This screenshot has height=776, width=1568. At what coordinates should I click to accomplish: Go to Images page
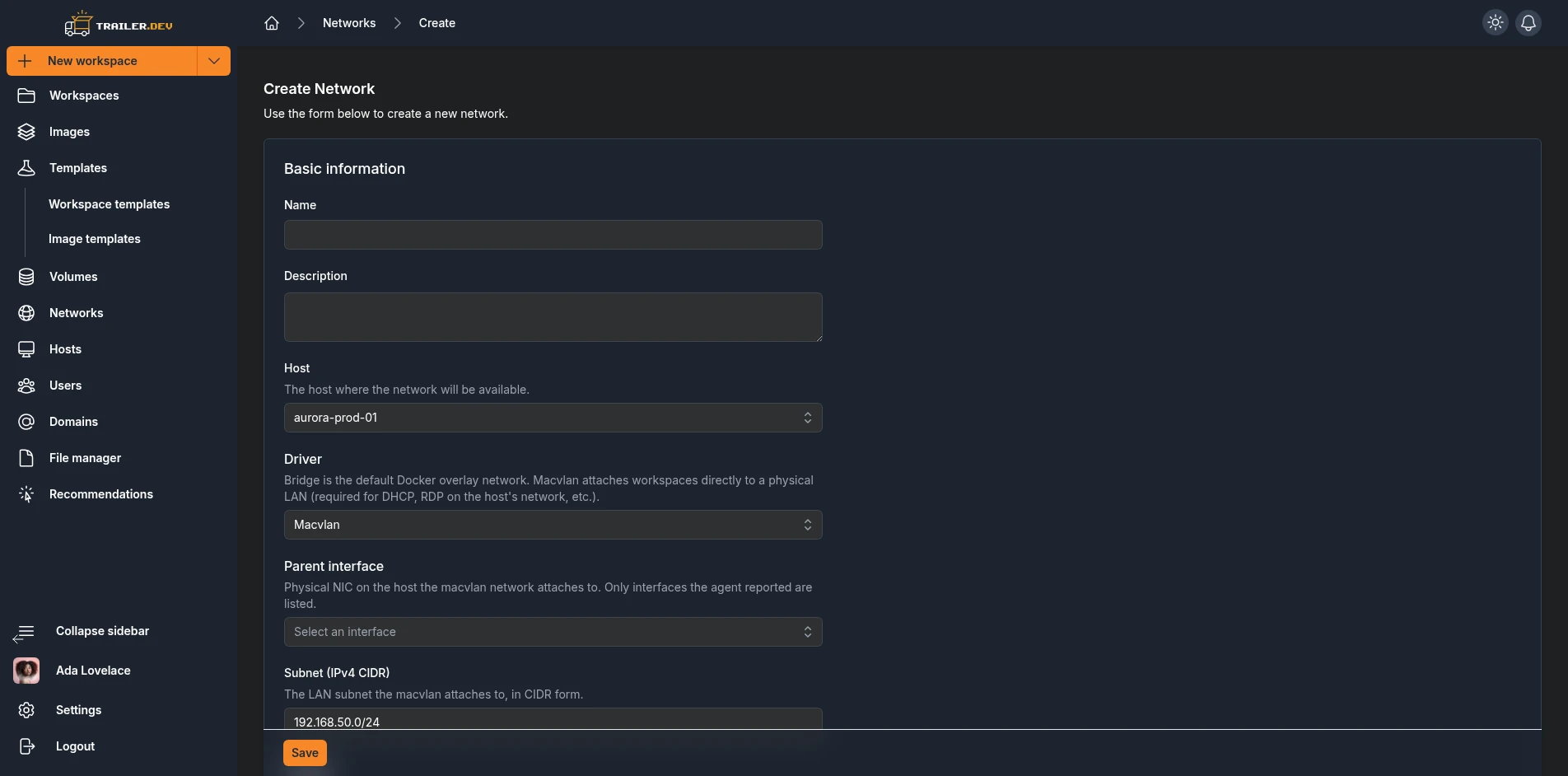[69, 132]
